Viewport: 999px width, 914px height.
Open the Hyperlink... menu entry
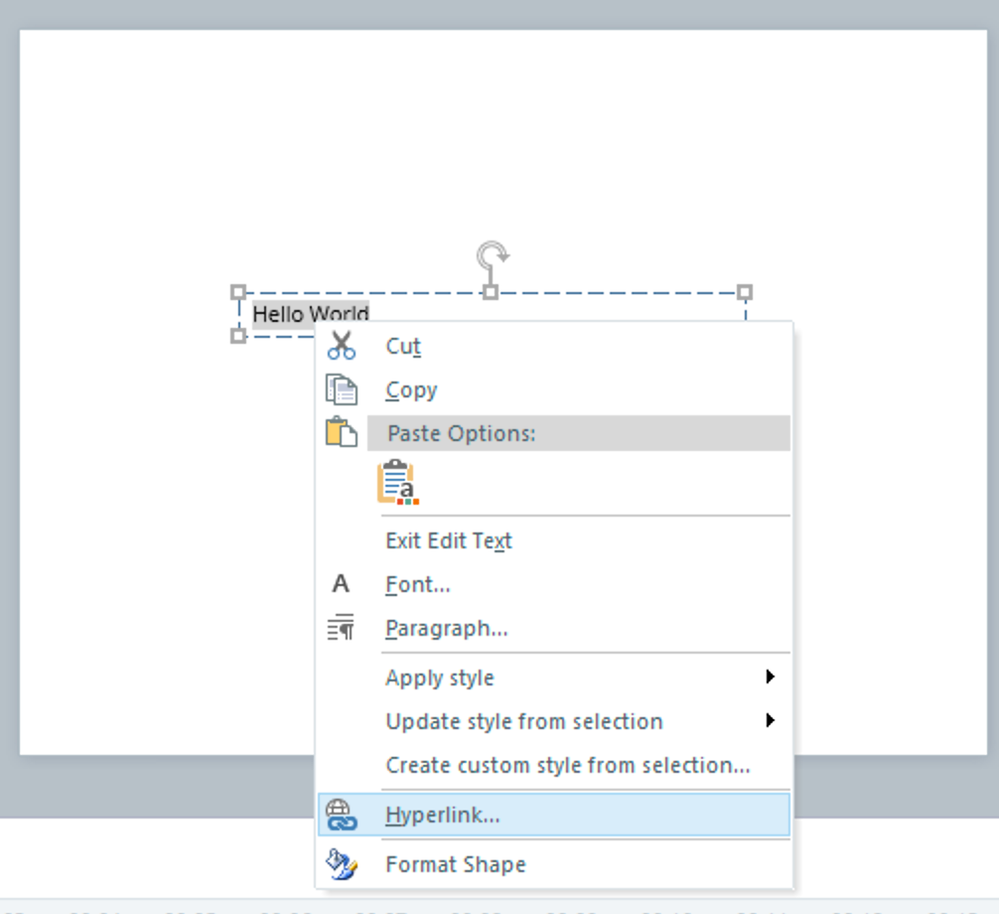443,815
